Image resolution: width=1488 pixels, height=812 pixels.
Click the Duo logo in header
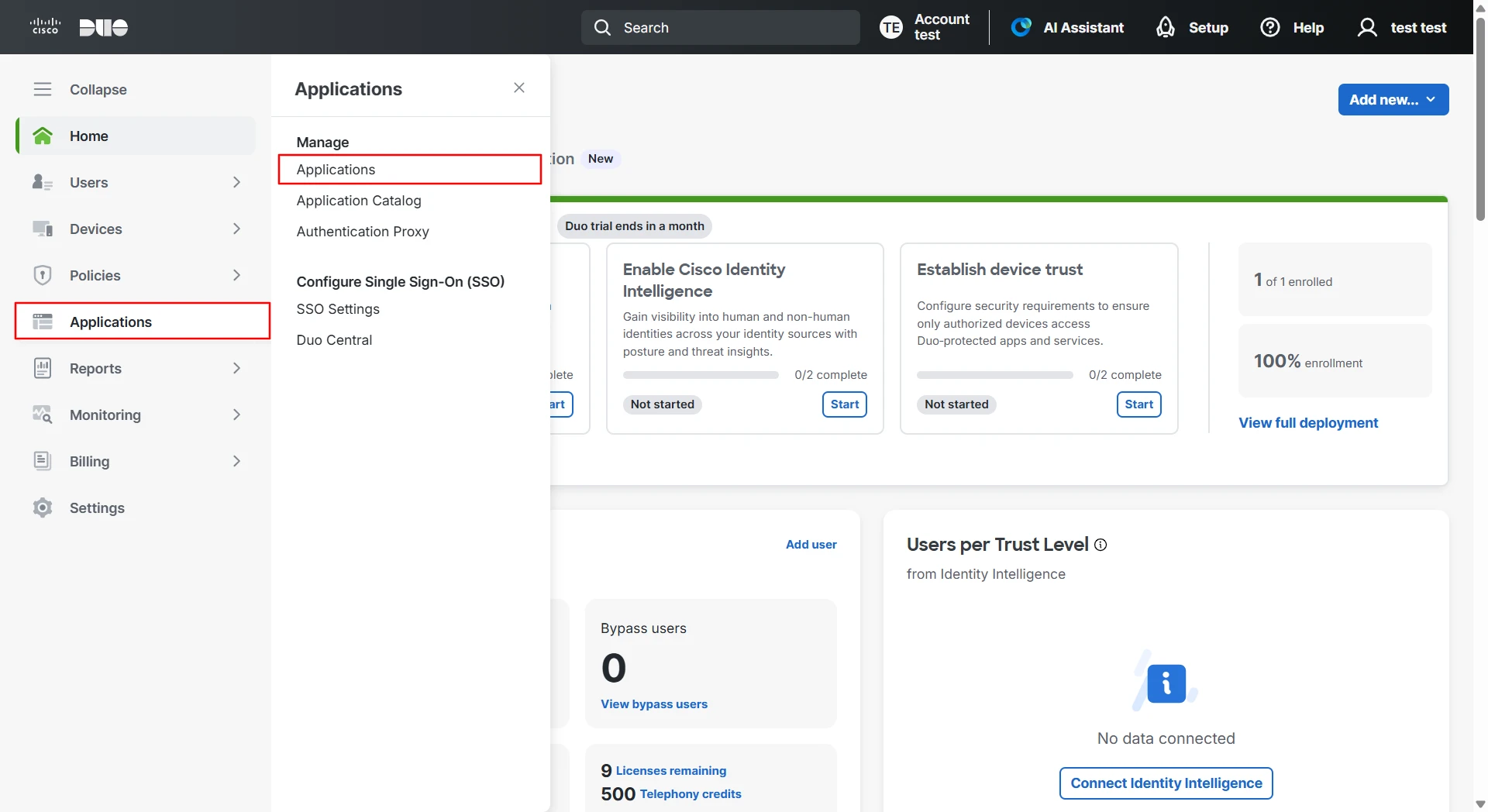click(103, 28)
